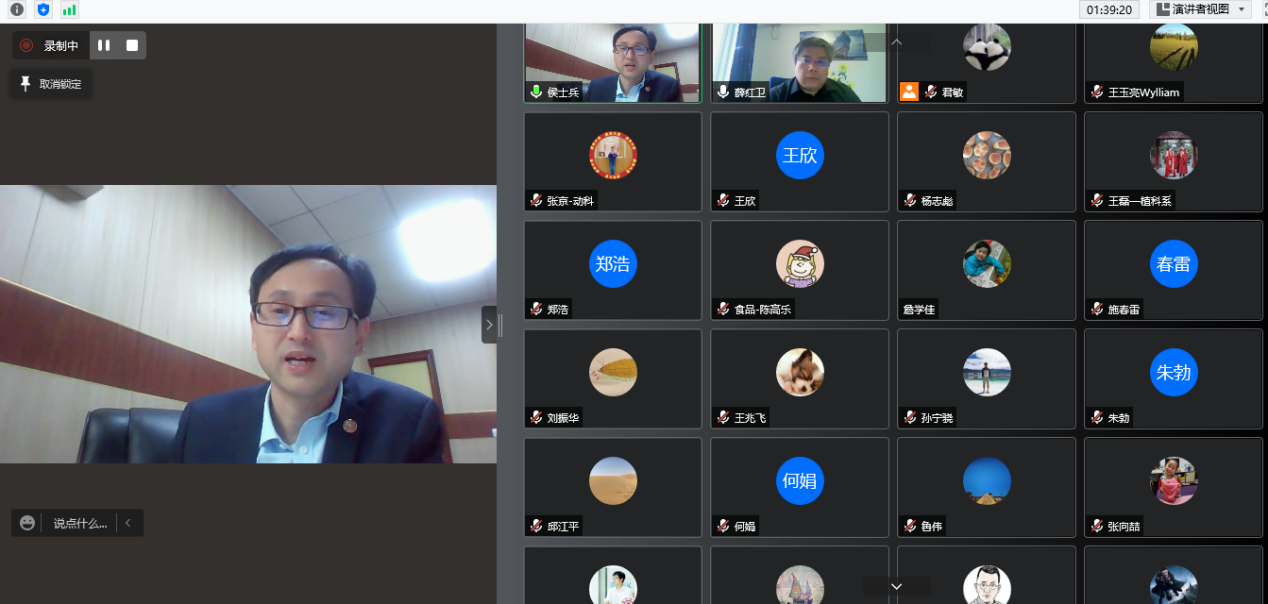Click the 录制中 recording status text
The height and width of the screenshot is (604, 1268).
pos(61,46)
